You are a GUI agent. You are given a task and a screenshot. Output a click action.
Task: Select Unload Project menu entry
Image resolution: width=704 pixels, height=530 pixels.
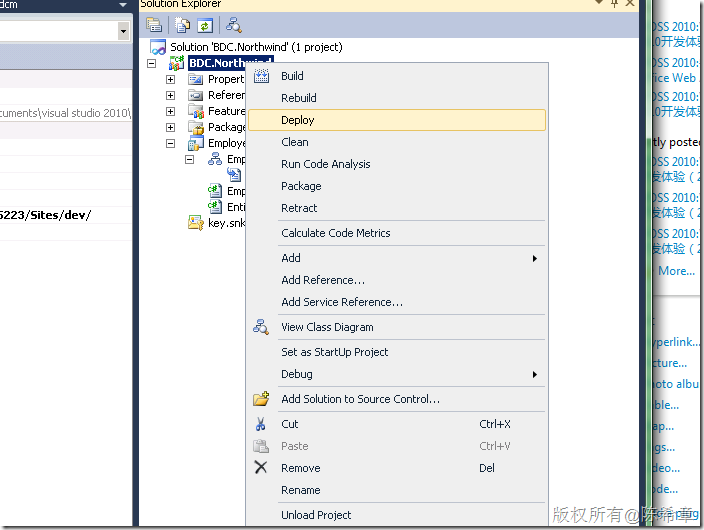[397, 515]
